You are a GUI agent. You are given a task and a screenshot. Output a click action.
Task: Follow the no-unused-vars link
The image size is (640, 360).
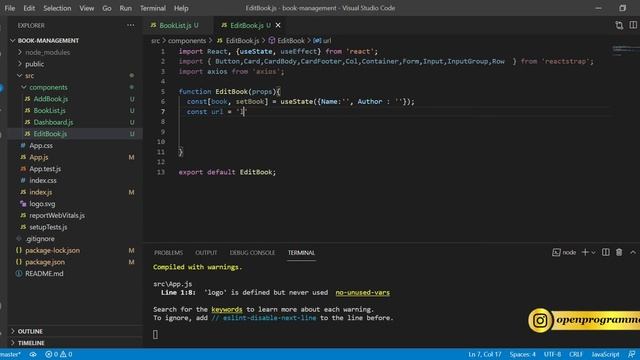[x=362, y=292]
